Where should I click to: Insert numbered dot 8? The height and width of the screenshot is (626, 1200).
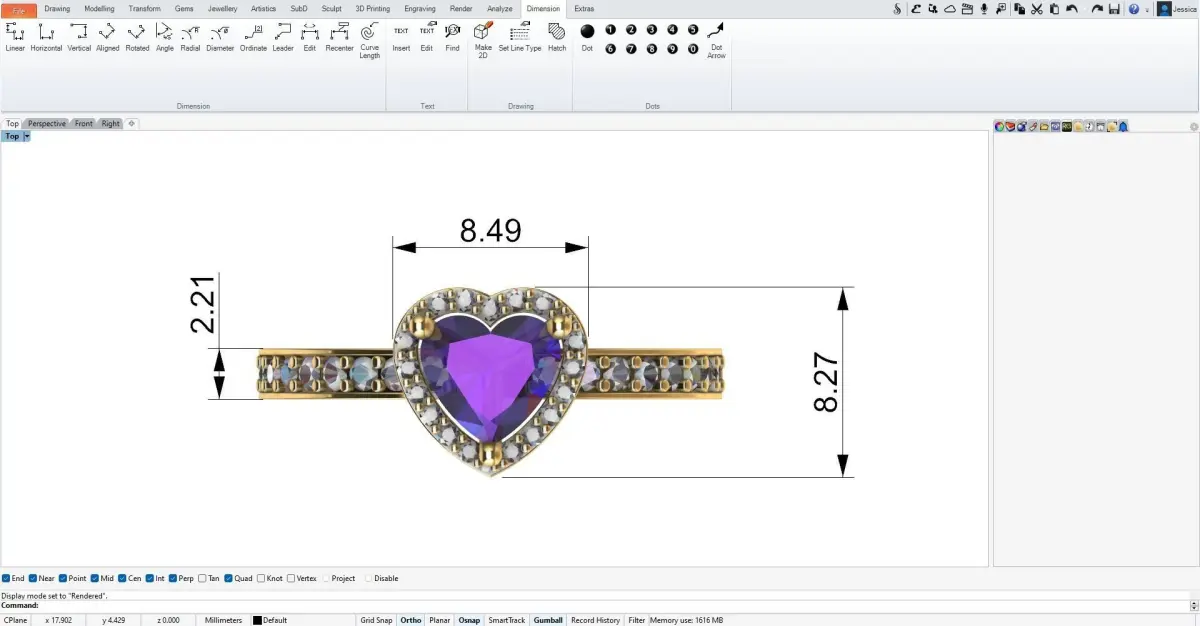652,48
